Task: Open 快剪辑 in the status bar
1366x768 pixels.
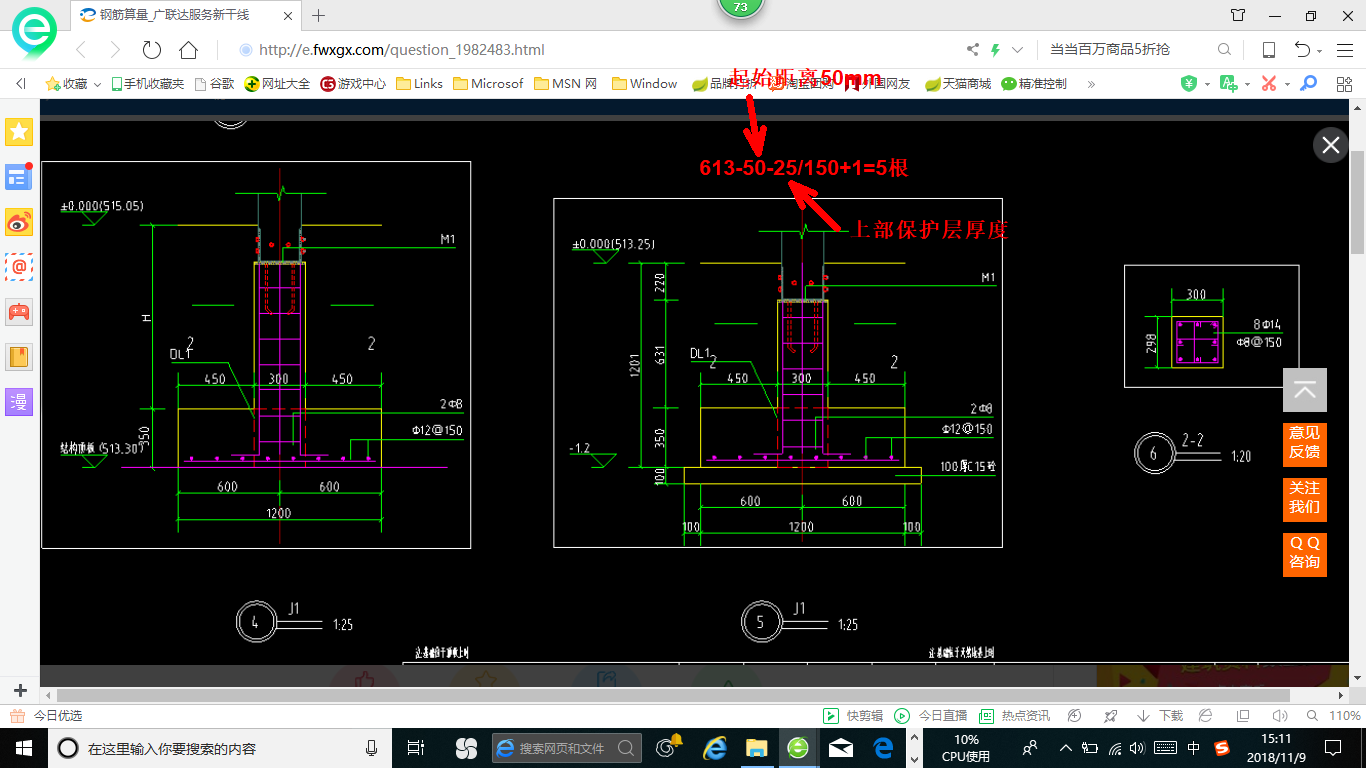Action: 853,716
